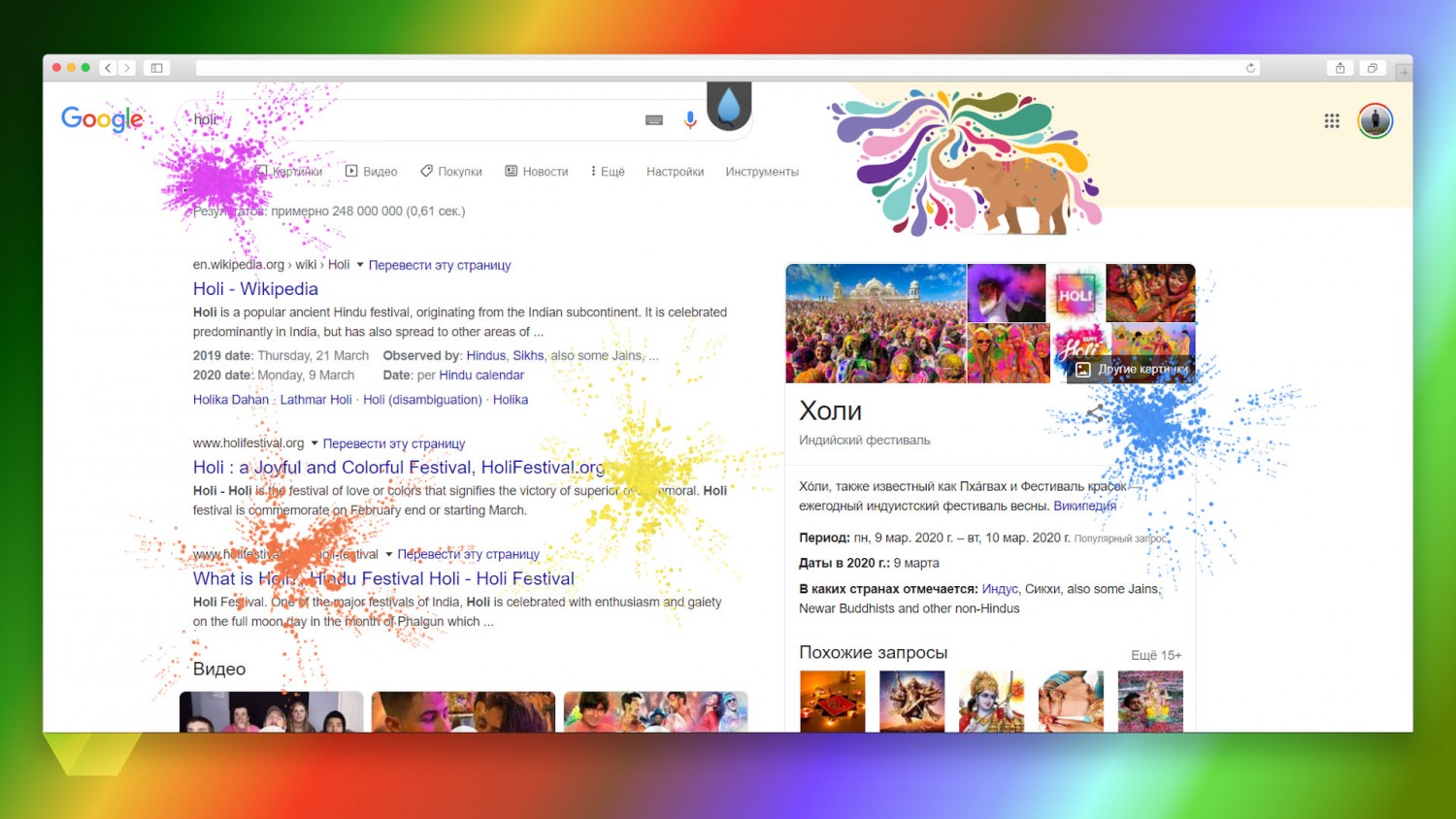This screenshot has height=819, width=1456.
Task: Go forward with Safari forward arrow
Action: 126,68
